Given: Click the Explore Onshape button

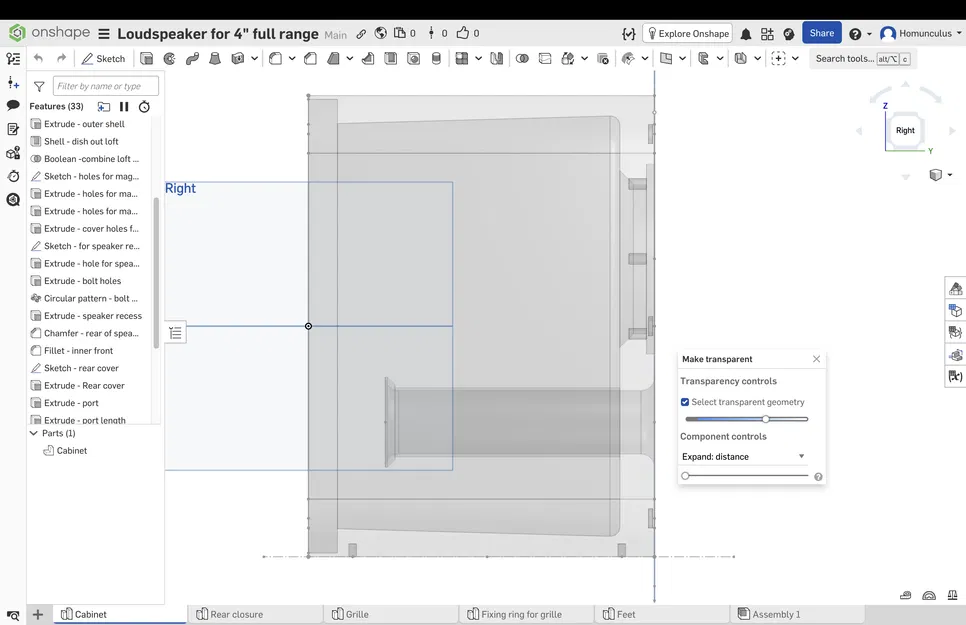Looking at the screenshot, I should [687, 34].
